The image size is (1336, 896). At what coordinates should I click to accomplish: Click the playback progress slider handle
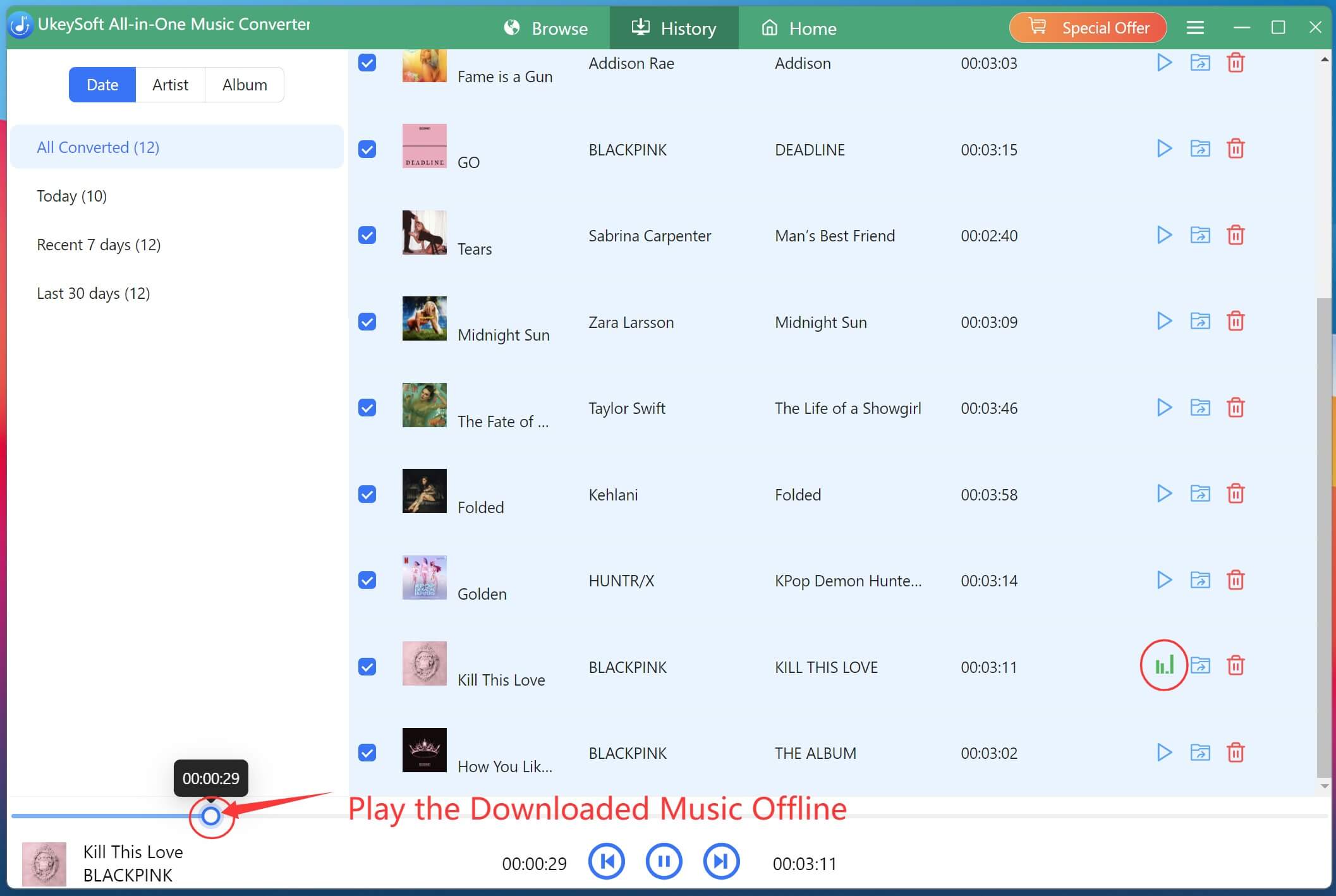click(x=211, y=816)
